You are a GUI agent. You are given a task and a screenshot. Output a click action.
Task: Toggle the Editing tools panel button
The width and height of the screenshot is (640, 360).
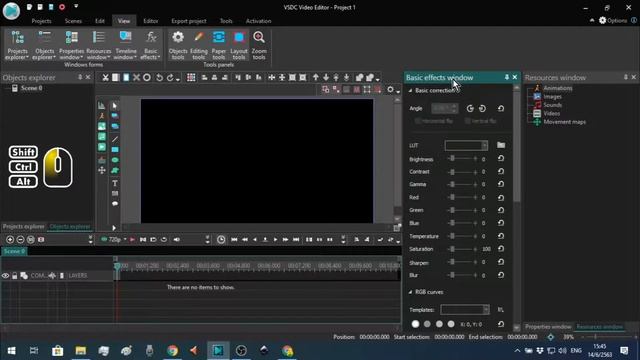click(x=199, y=45)
